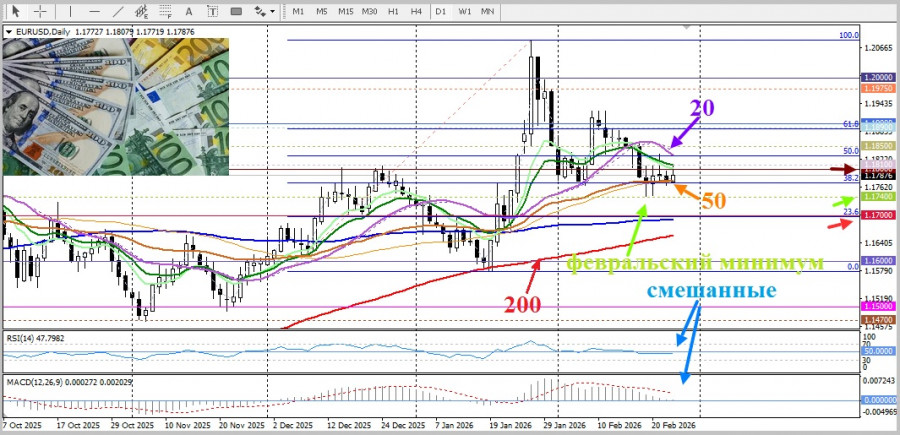Select the Fibonacci retracement tool
900x435 pixels.
165,11
